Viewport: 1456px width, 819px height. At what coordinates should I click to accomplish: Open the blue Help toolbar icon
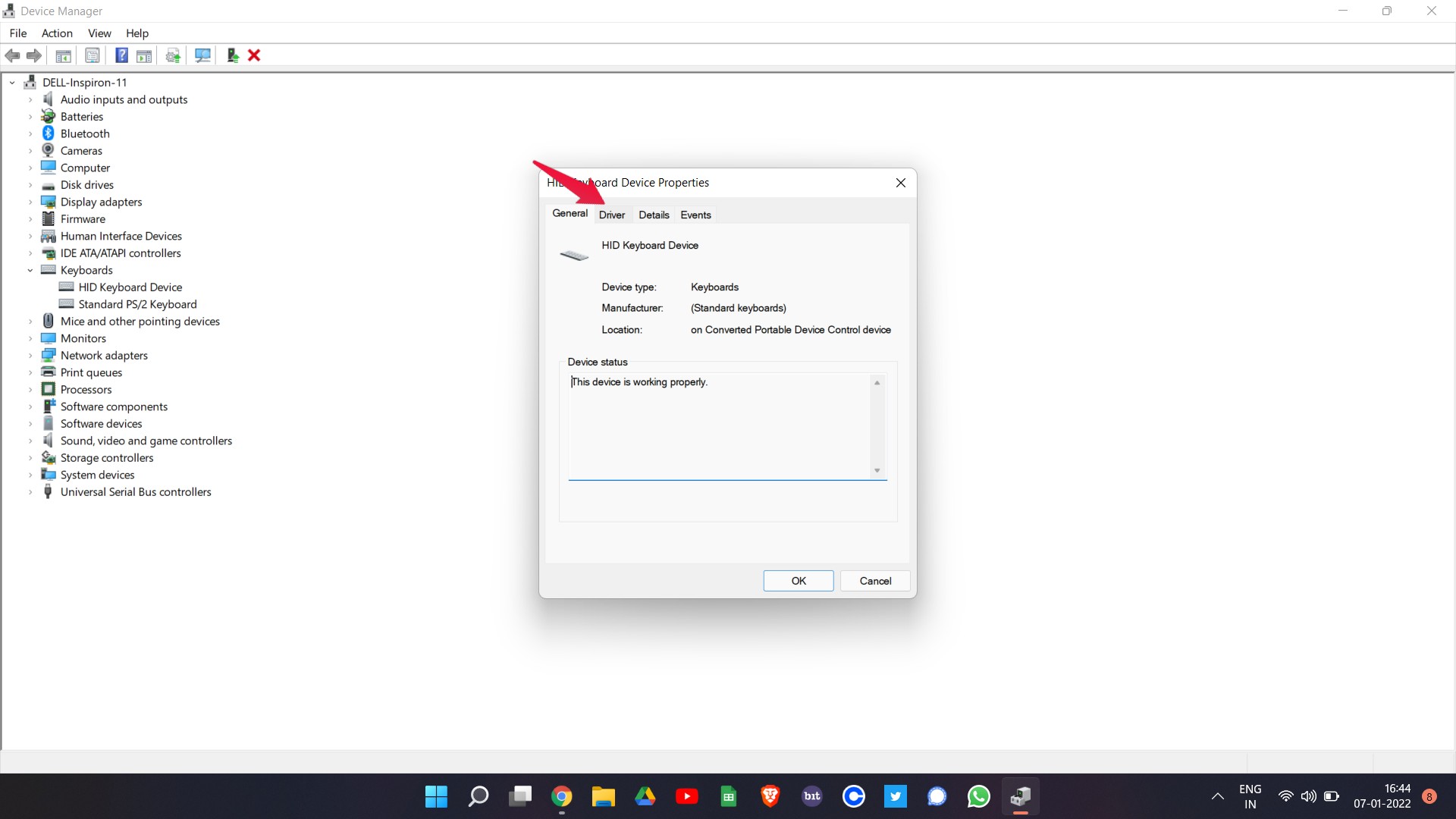(121, 55)
